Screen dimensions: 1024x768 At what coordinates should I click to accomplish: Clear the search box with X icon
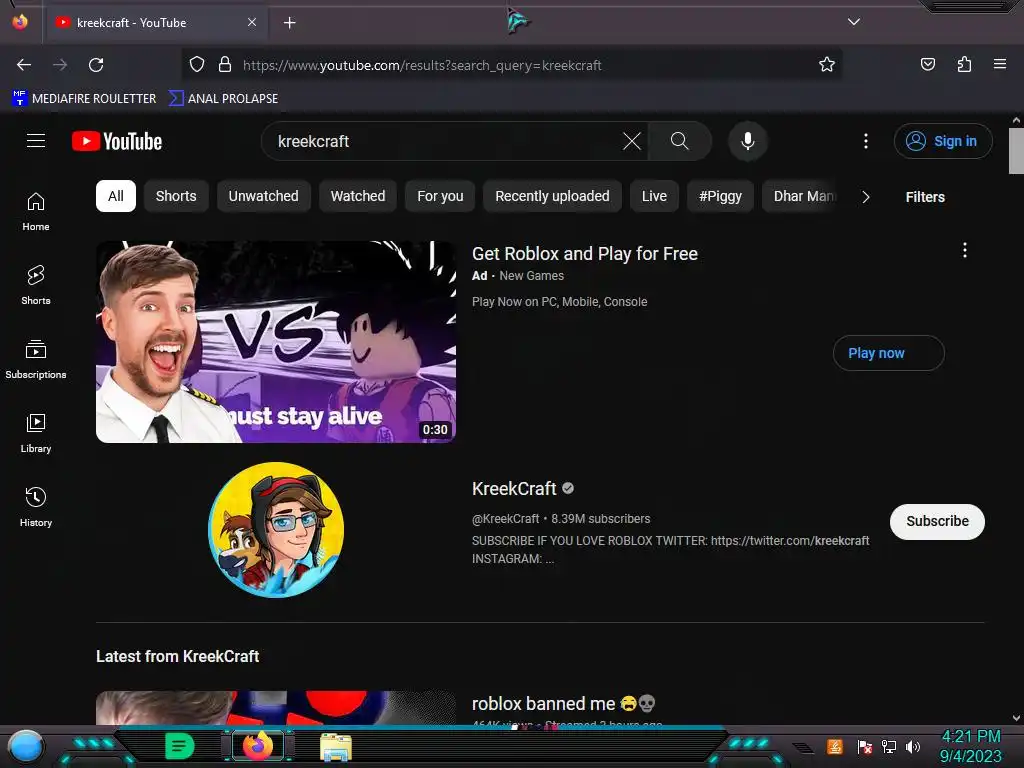tap(632, 141)
